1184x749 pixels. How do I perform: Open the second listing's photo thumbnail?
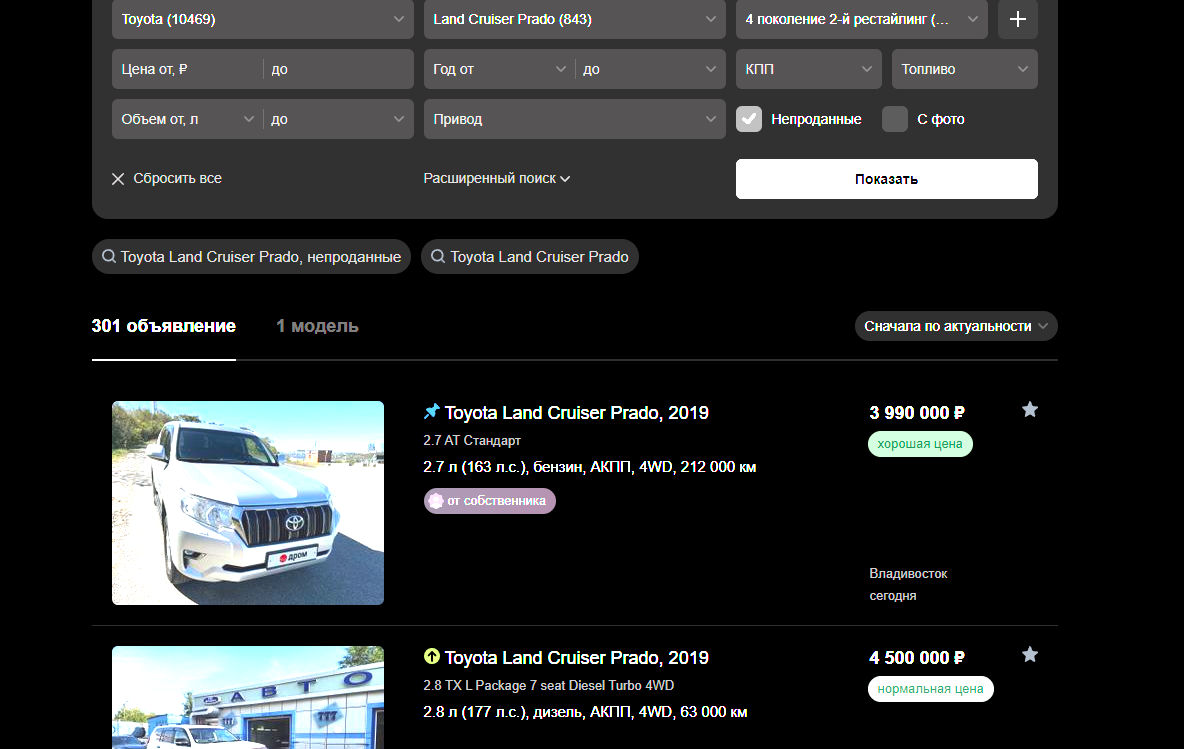248,697
